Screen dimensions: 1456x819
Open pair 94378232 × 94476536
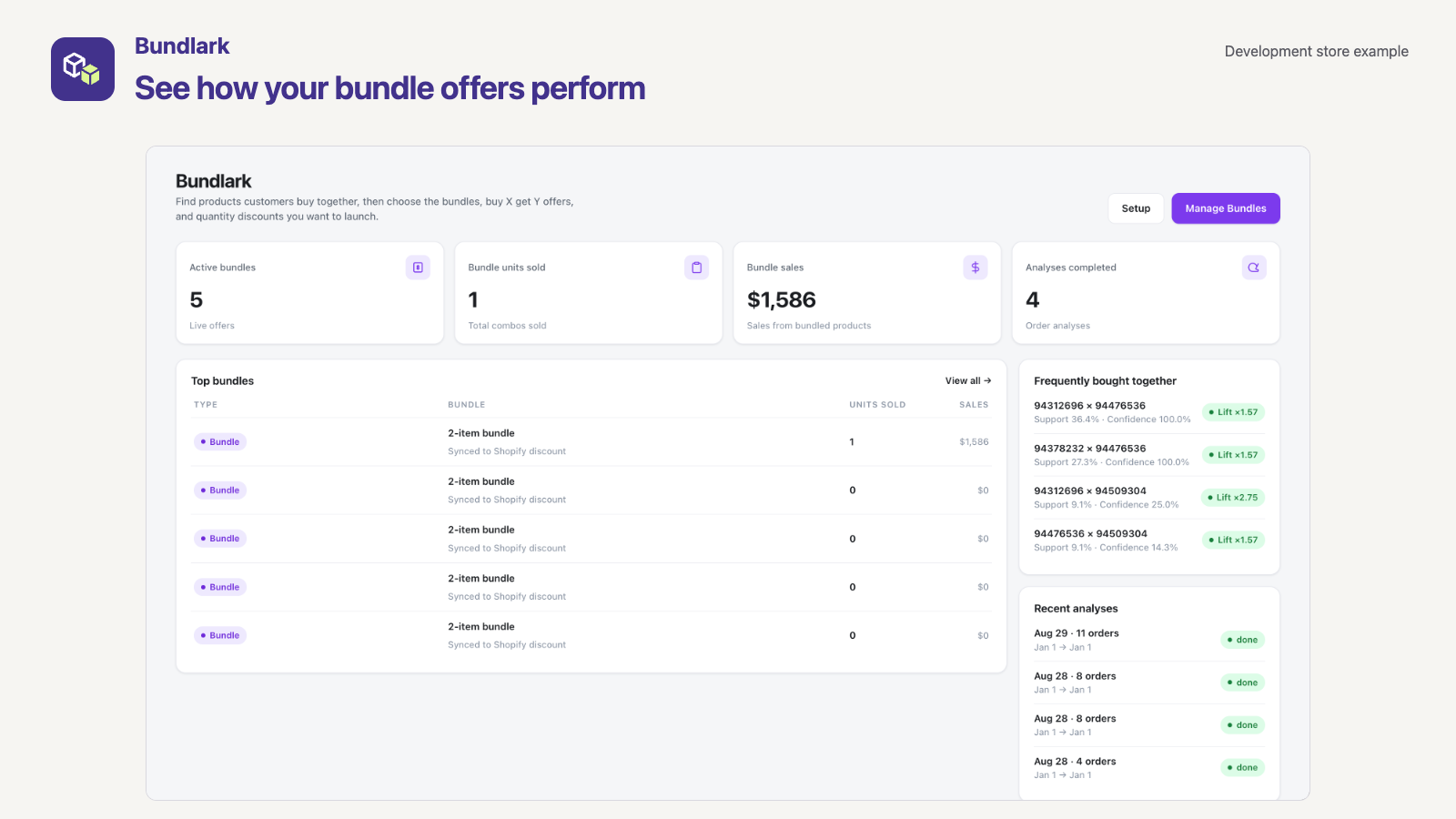coord(1090,449)
